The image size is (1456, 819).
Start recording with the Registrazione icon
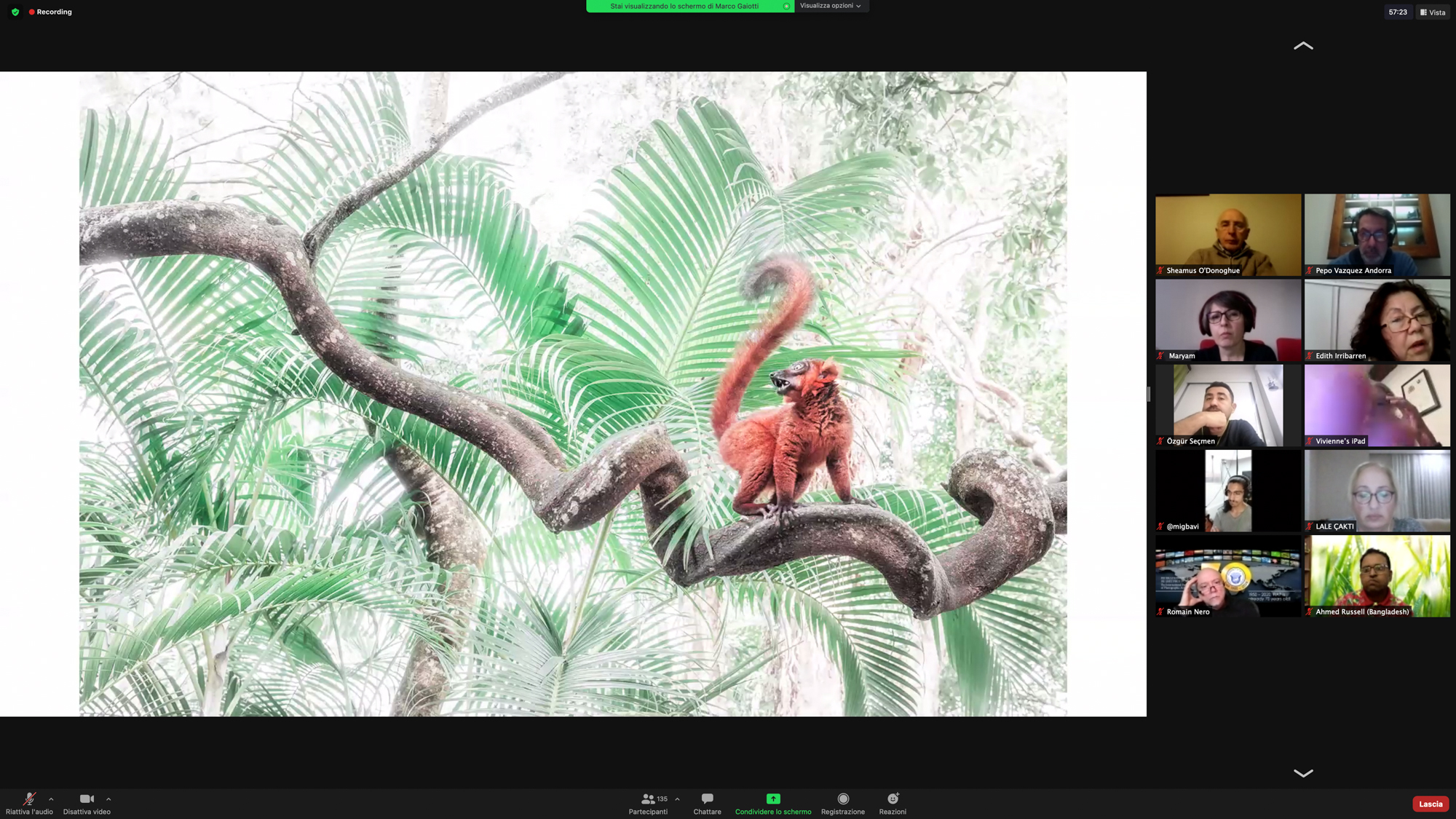(843, 799)
